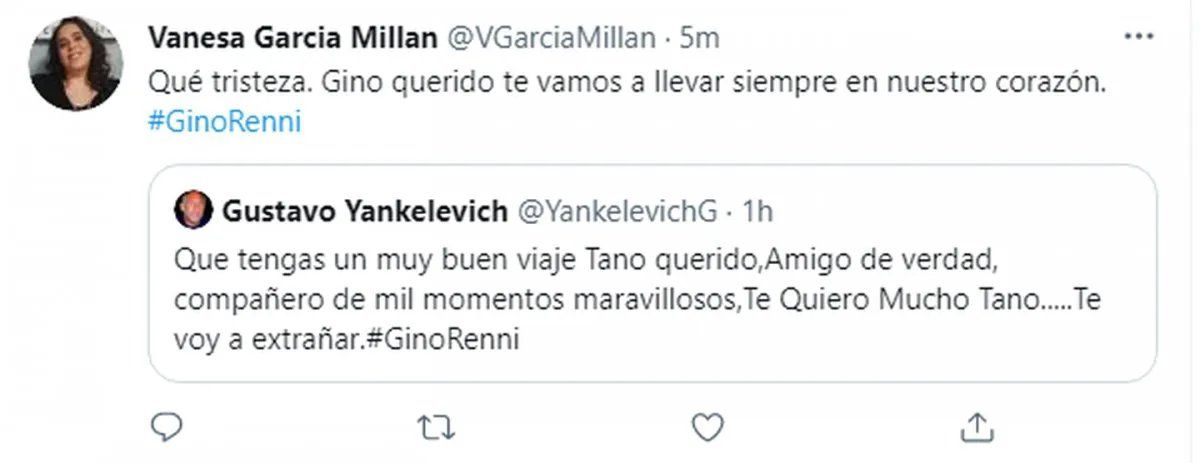Click the reply speech bubble icon
Screen dimensions: 1200x463
tap(164, 427)
